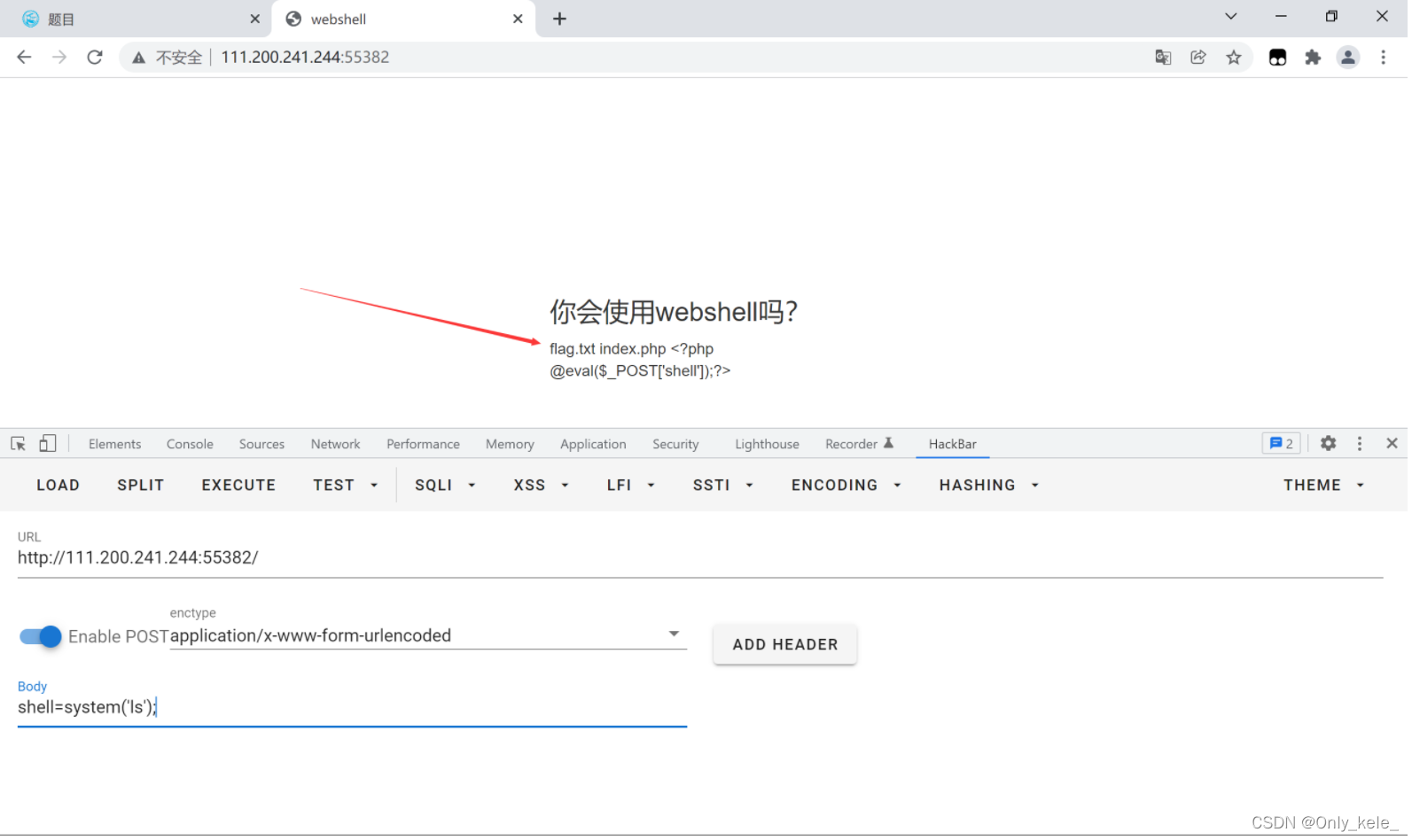Open the Security tab

pyautogui.click(x=675, y=445)
